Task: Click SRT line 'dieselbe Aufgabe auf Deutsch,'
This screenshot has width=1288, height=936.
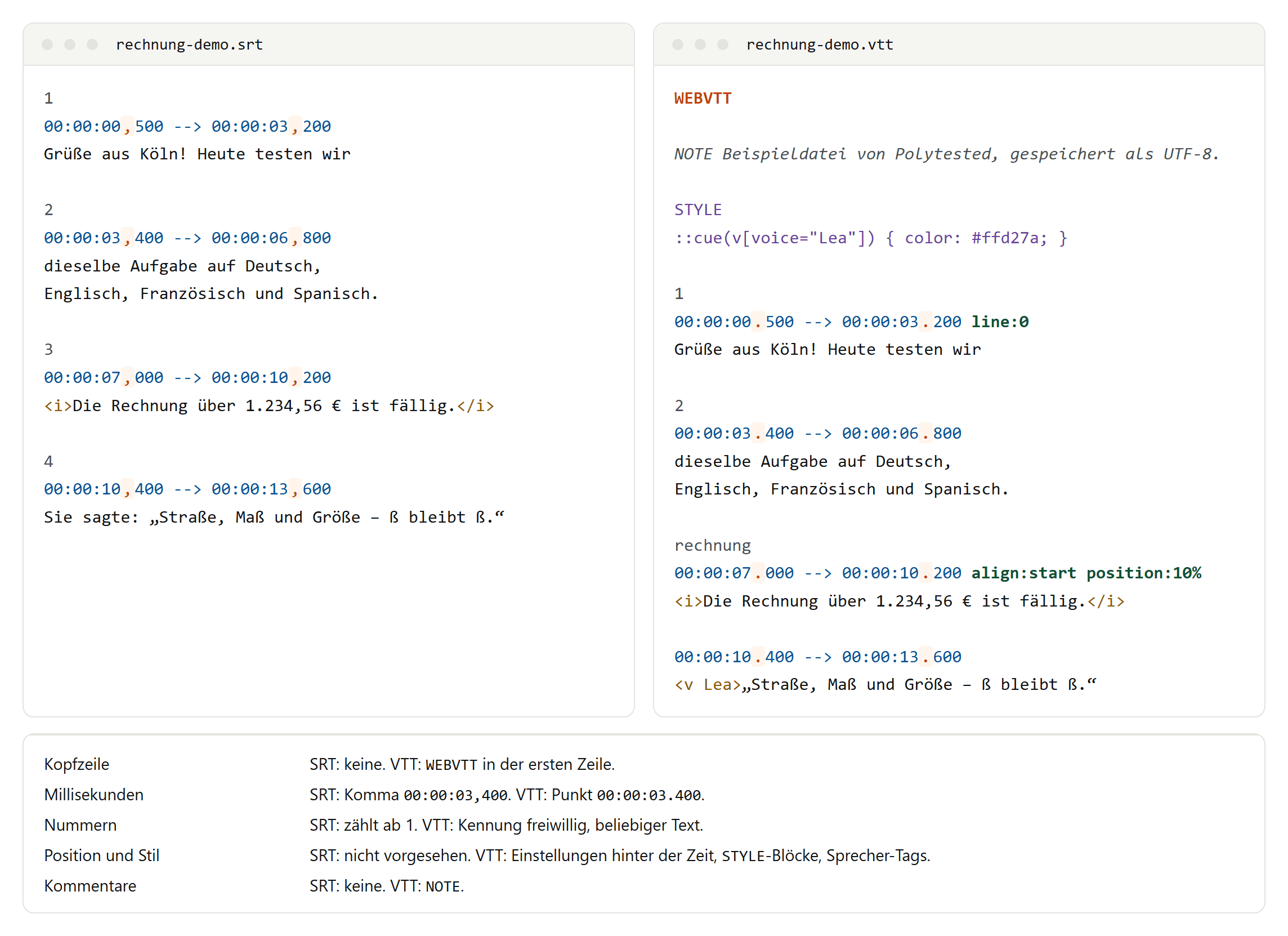Action: (x=182, y=266)
